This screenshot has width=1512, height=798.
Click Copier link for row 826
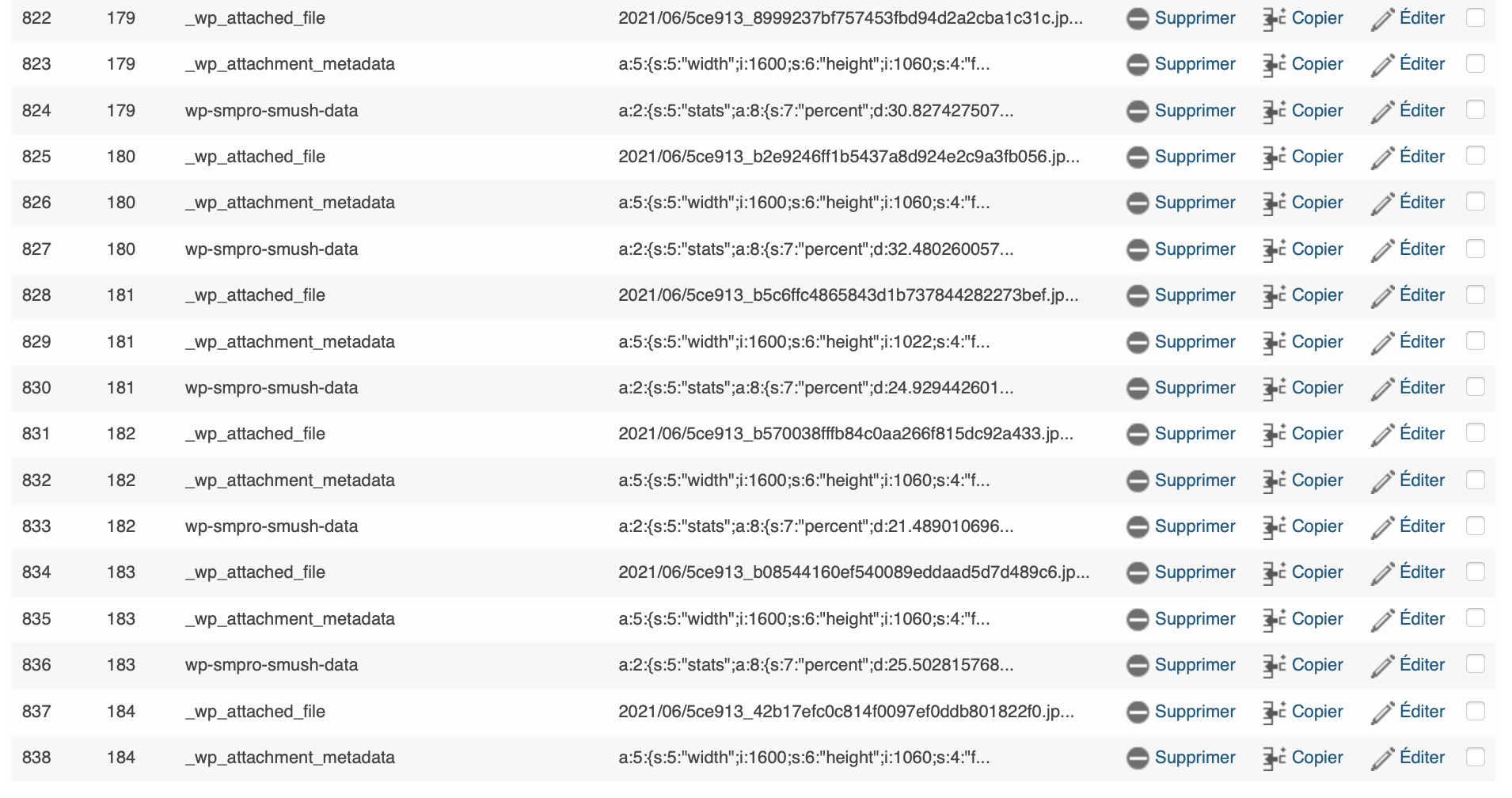[1316, 203]
